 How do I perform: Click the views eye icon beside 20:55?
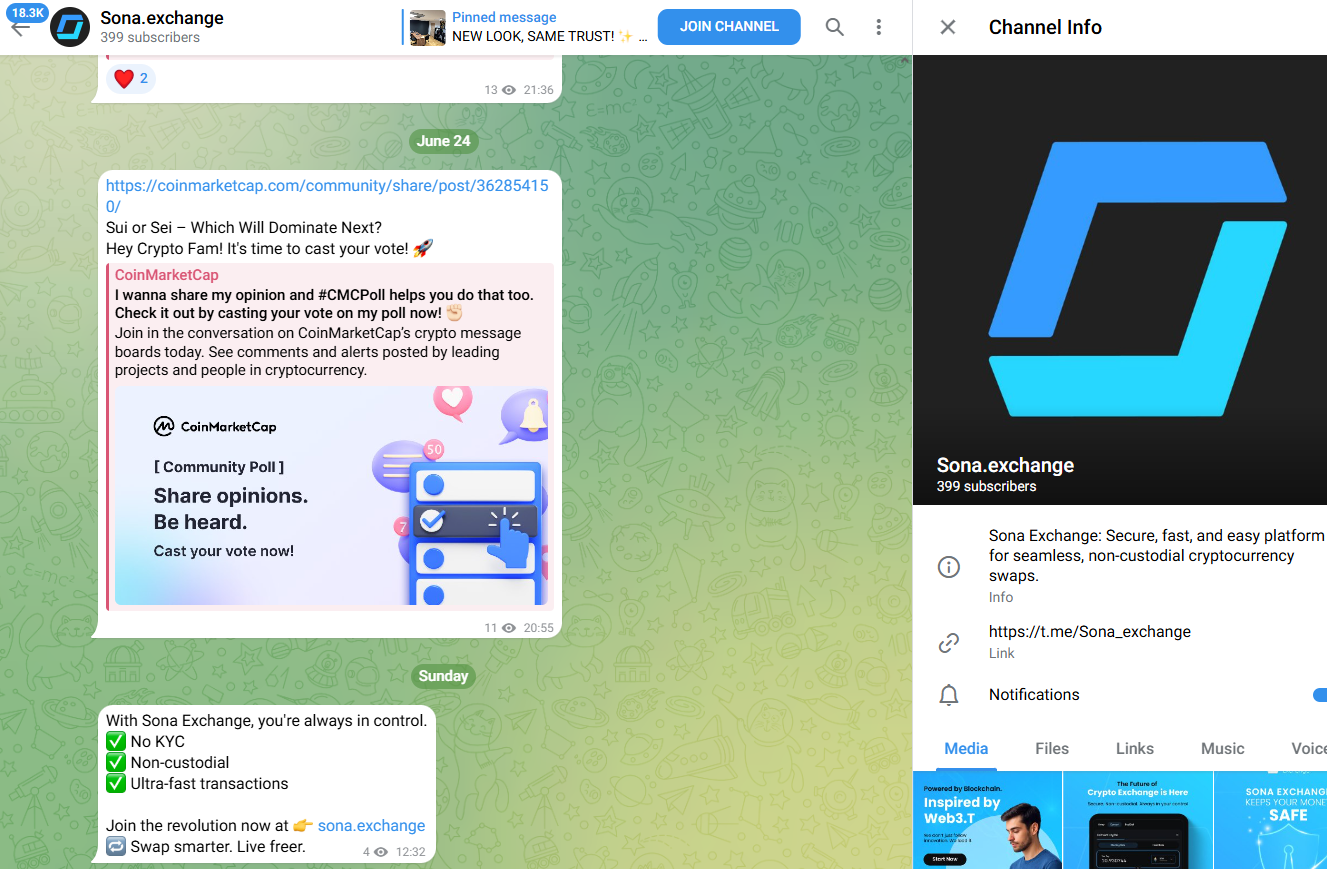(508, 628)
